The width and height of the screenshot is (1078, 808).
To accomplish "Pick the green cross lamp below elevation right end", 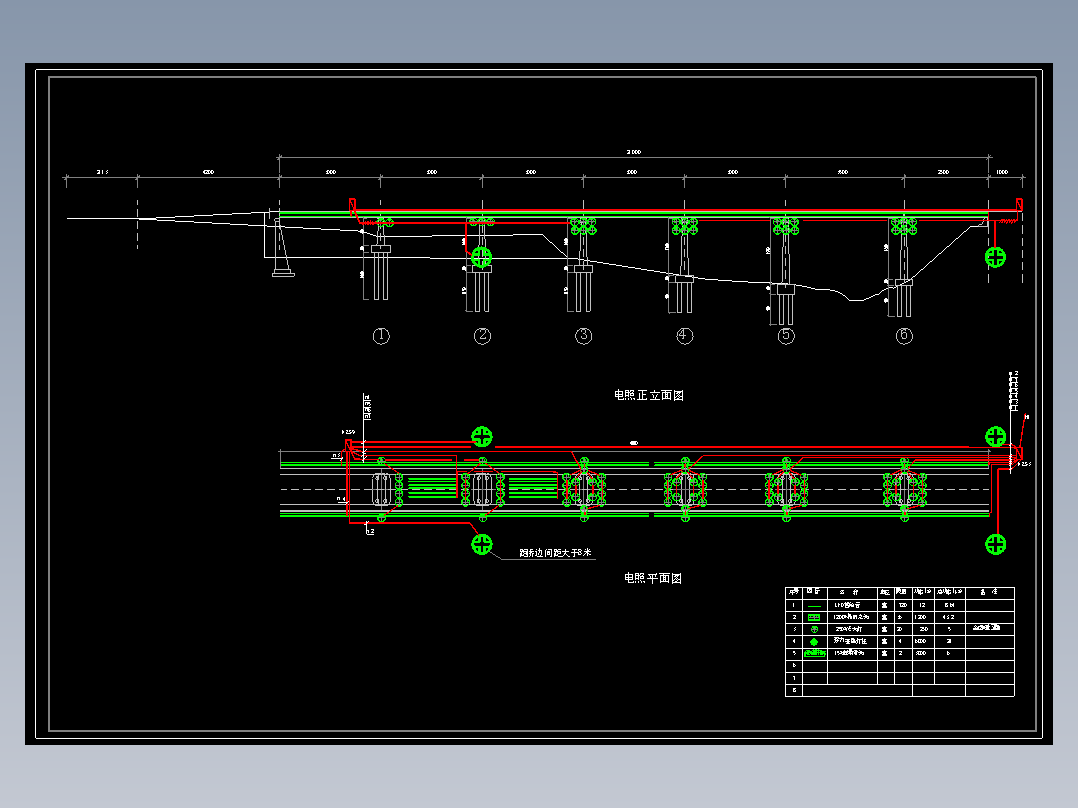I will click(x=996, y=257).
